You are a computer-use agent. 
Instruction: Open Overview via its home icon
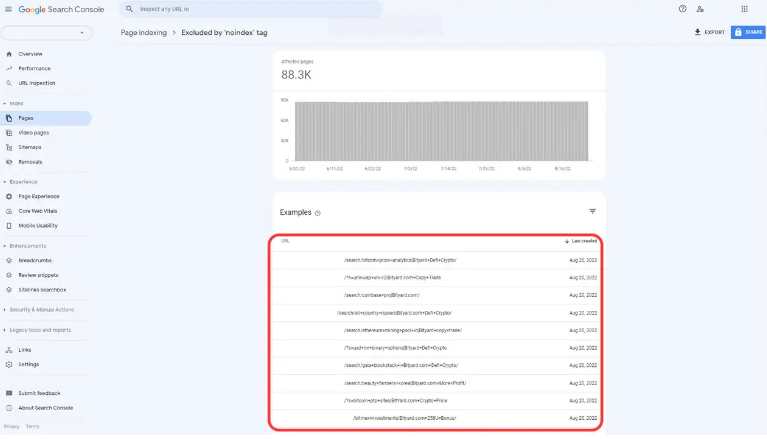click(x=9, y=54)
